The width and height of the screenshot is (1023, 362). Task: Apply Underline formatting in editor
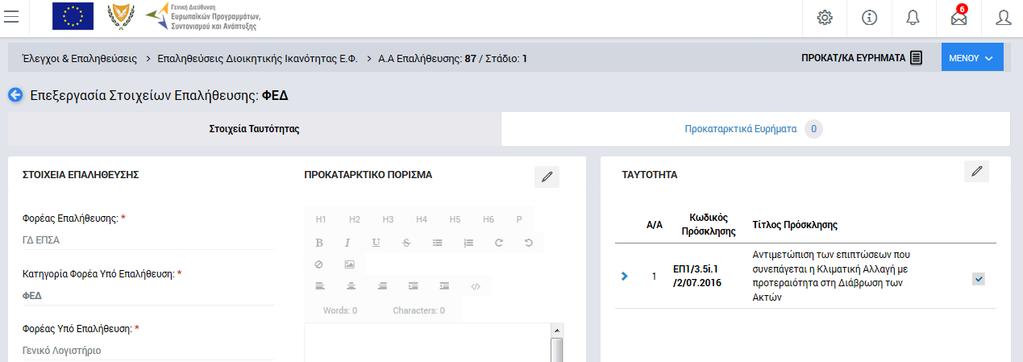(x=376, y=243)
